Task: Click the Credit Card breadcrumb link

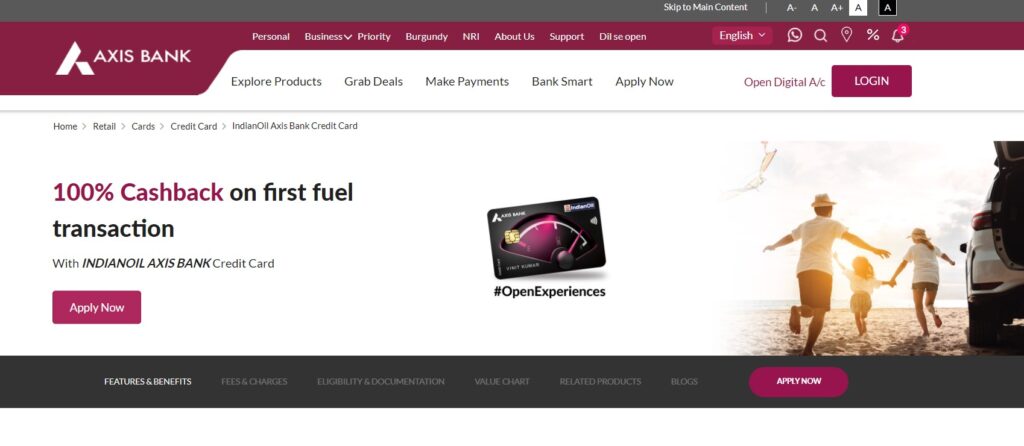Action: (x=193, y=127)
